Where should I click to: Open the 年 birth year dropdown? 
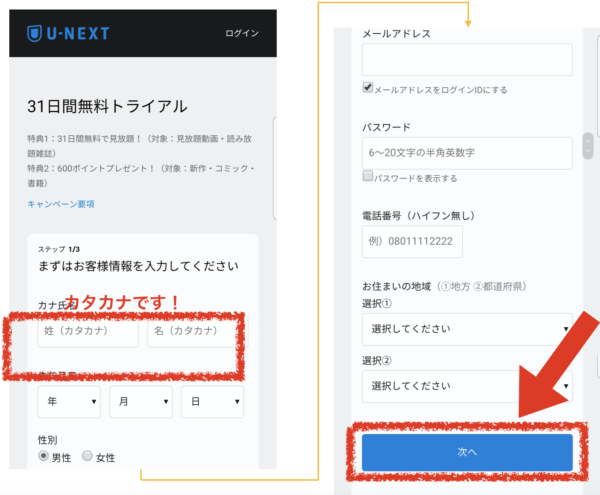tap(69, 402)
